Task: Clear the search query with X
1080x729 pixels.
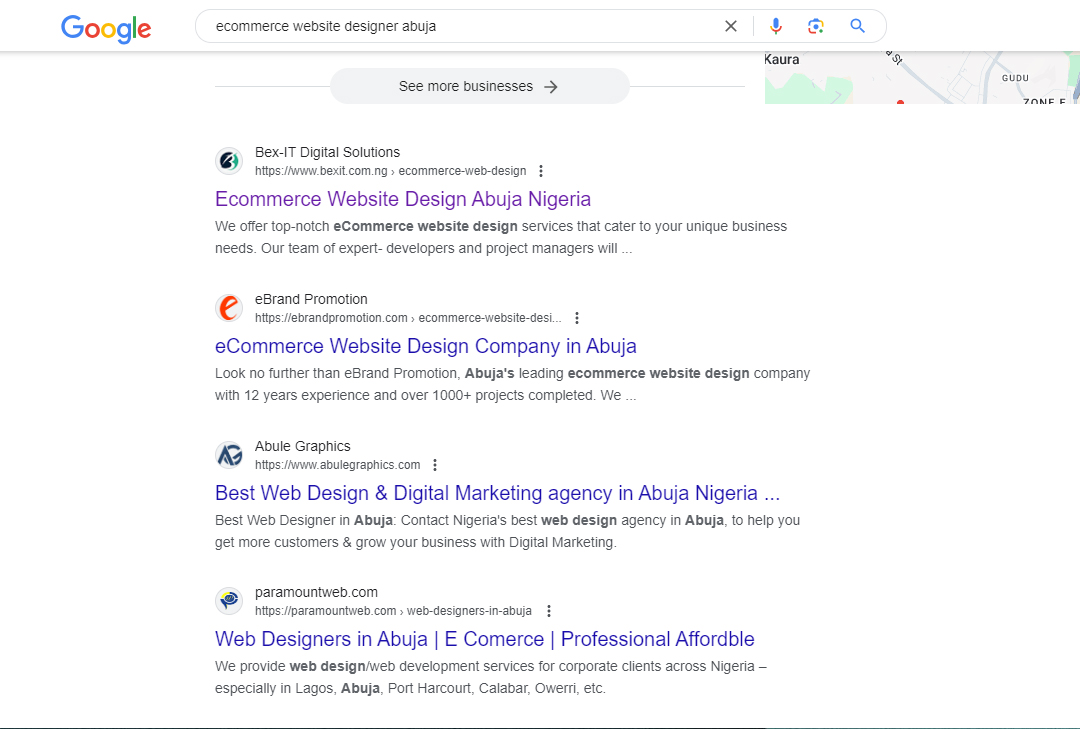Action: 731,26
